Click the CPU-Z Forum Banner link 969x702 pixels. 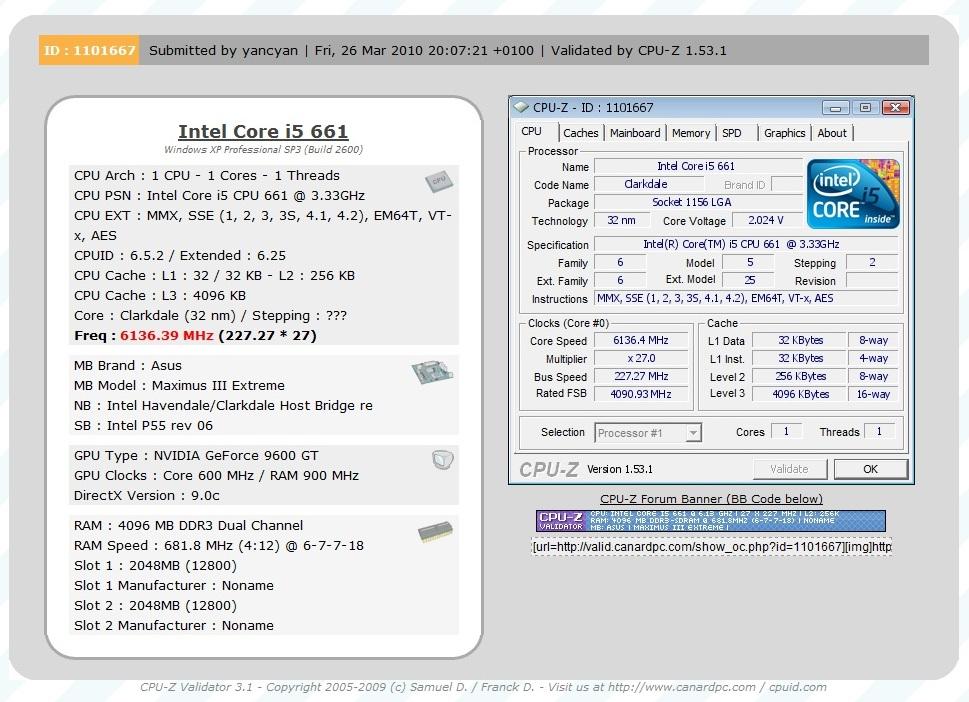(x=711, y=499)
